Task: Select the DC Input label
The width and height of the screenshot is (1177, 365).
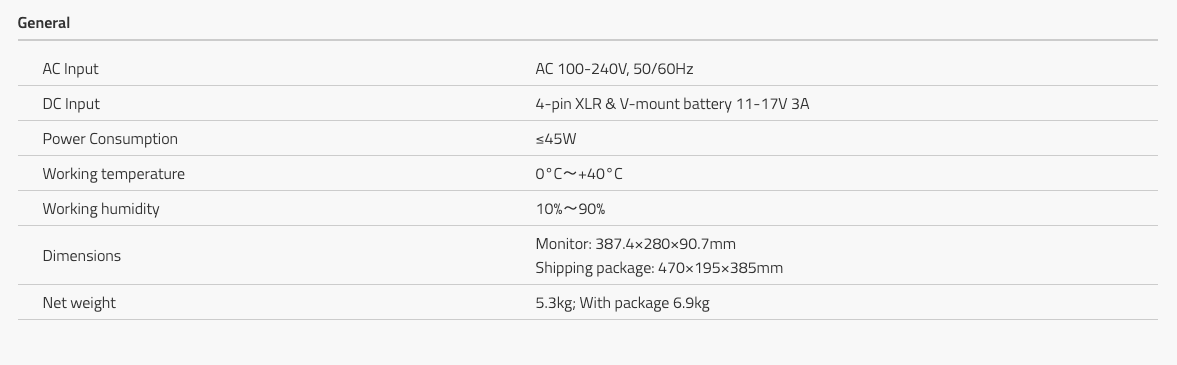Action: [71, 104]
